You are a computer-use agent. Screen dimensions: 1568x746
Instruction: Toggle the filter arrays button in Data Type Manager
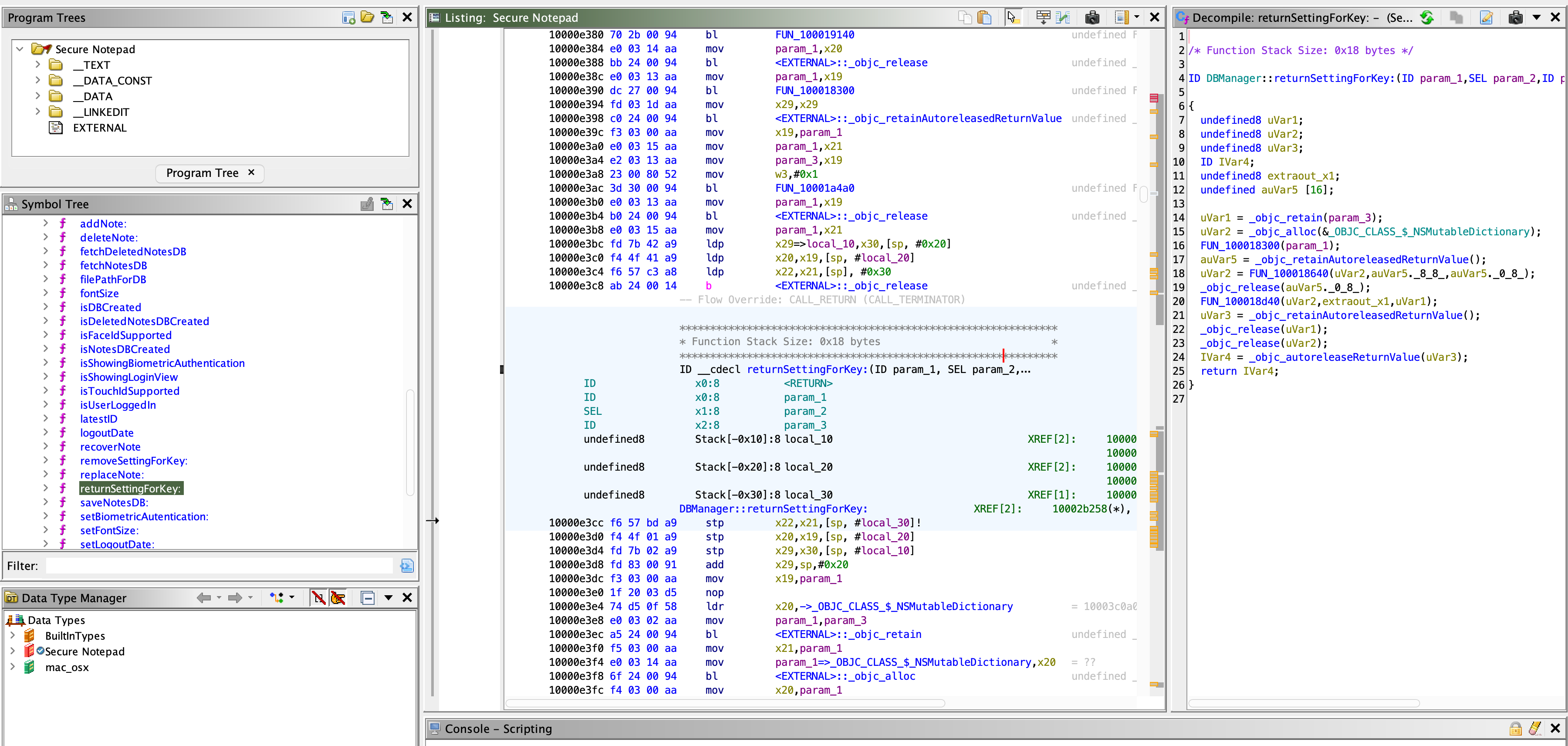click(x=318, y=598)
